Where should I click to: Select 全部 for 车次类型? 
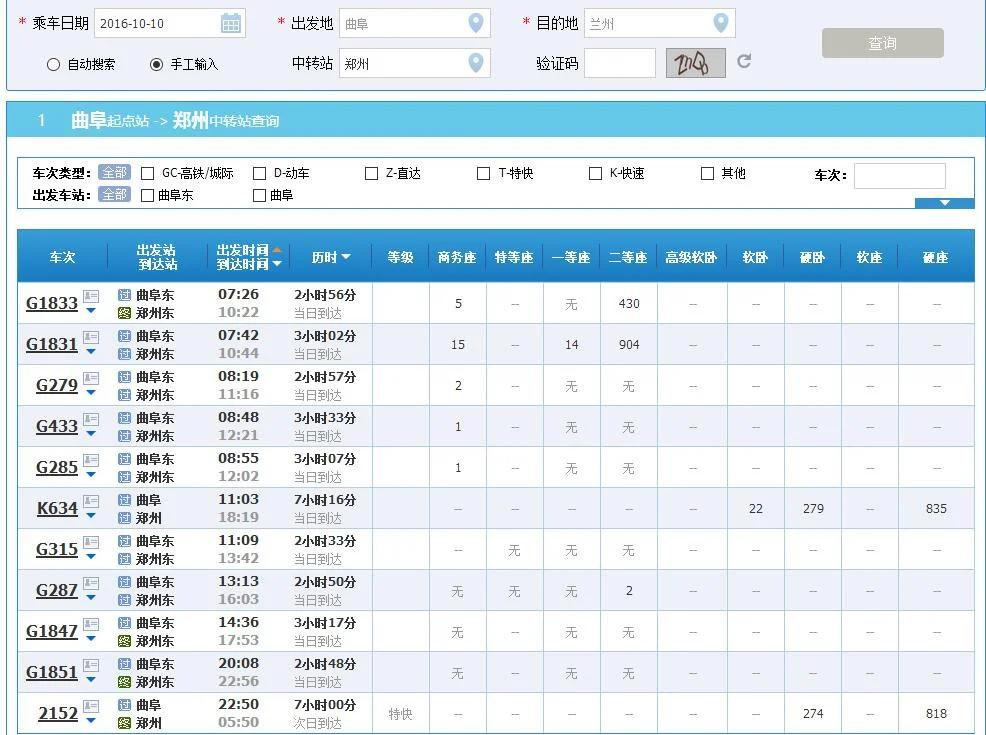coord(114,172)
